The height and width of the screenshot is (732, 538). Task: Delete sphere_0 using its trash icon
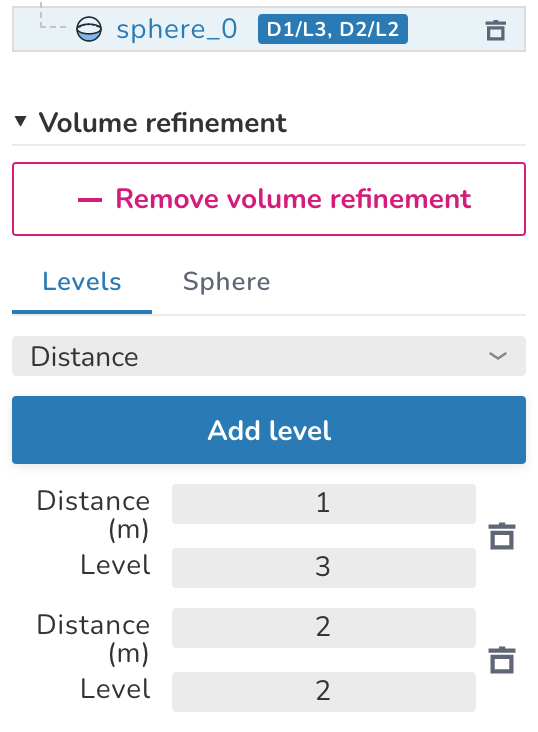496,30
